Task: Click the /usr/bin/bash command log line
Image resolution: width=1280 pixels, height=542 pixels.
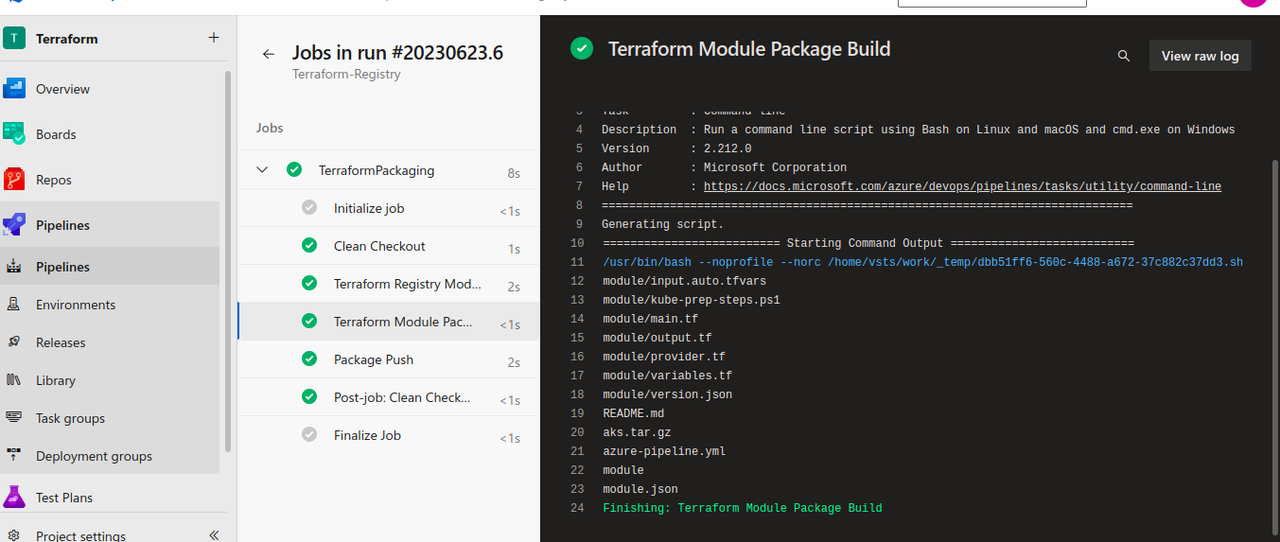Action: coord(922,262)
